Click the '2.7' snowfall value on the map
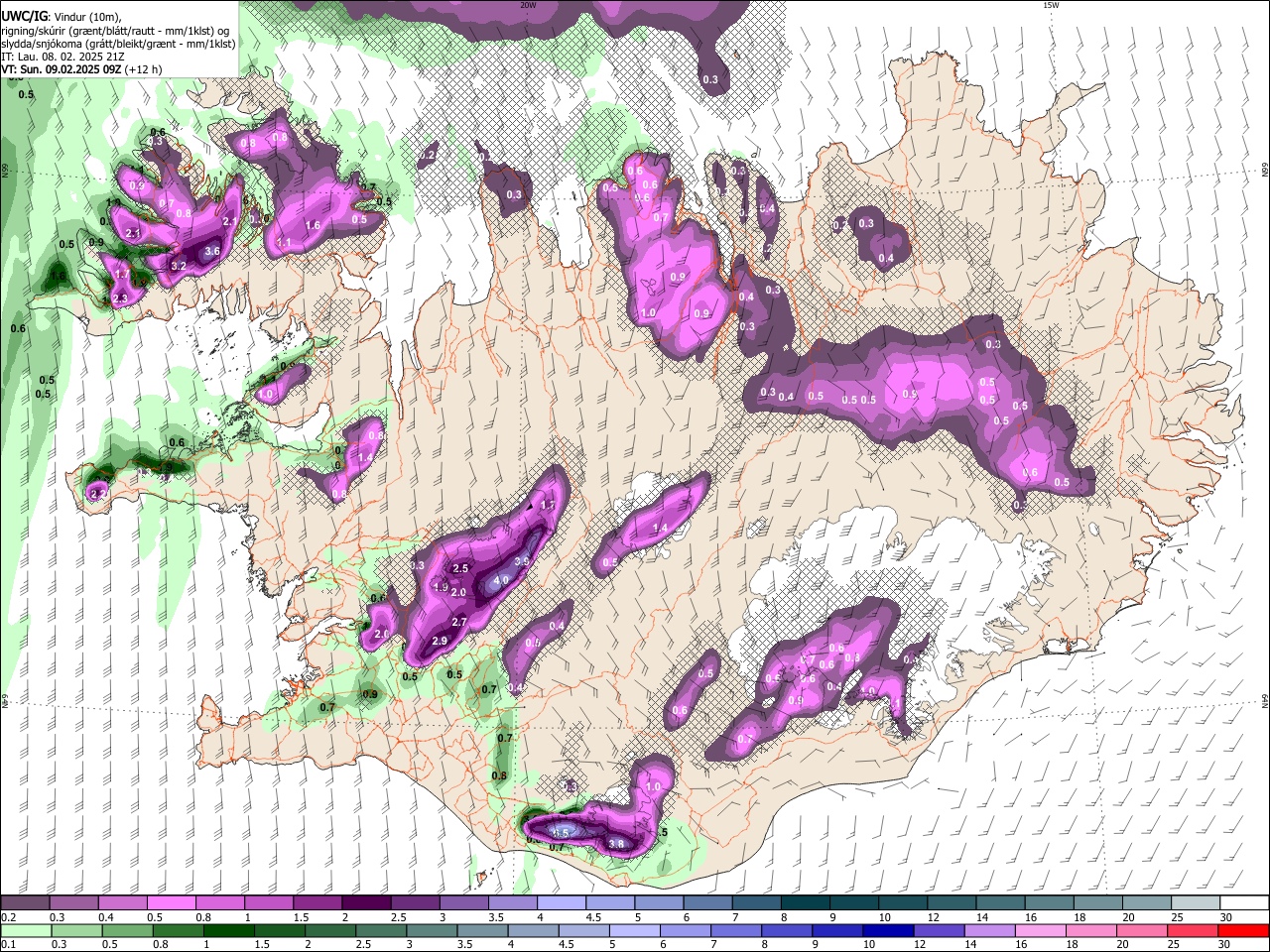Image resolution: width=1270 pixels, height=952 pixels. pos(459,622)
